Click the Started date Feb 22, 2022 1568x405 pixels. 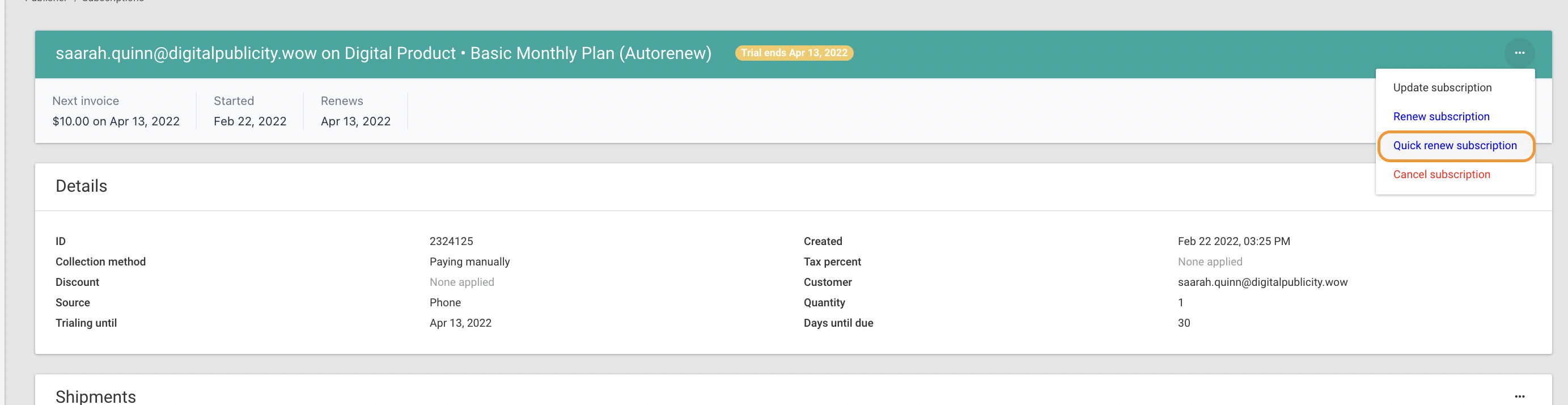(249, 121)
